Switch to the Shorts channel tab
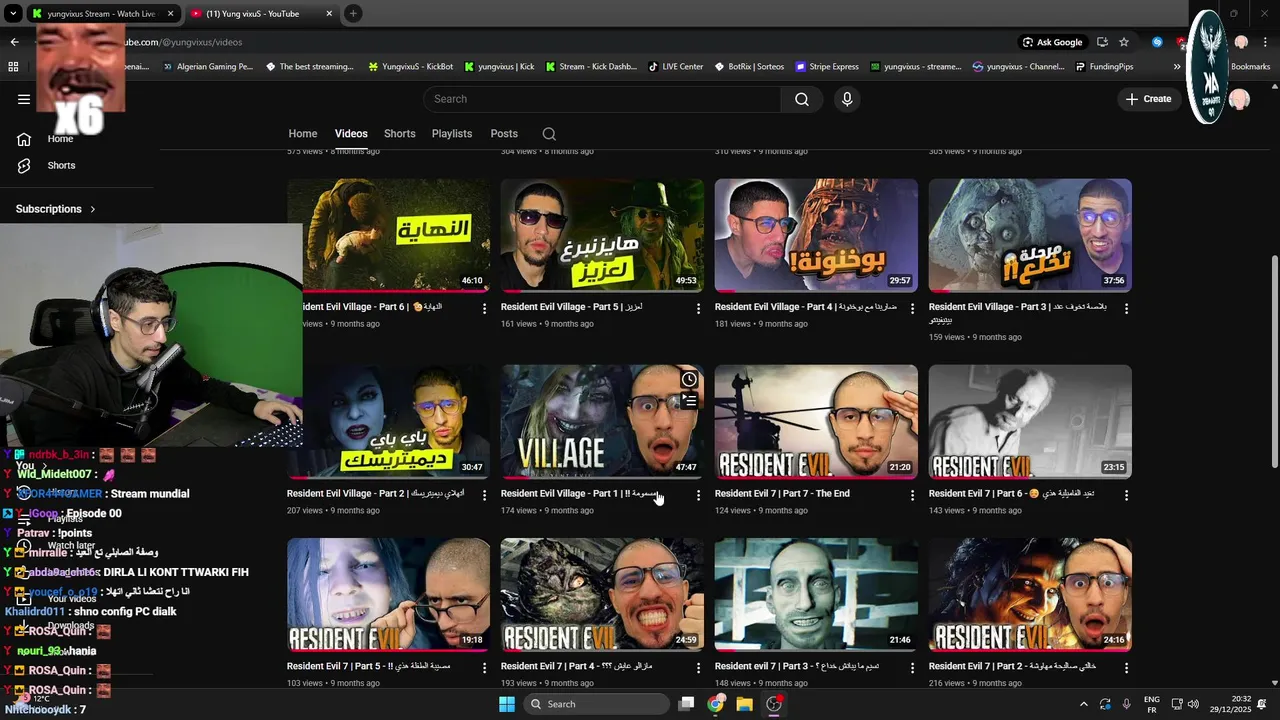This screenshot has height=720, width=1280. 400,134
